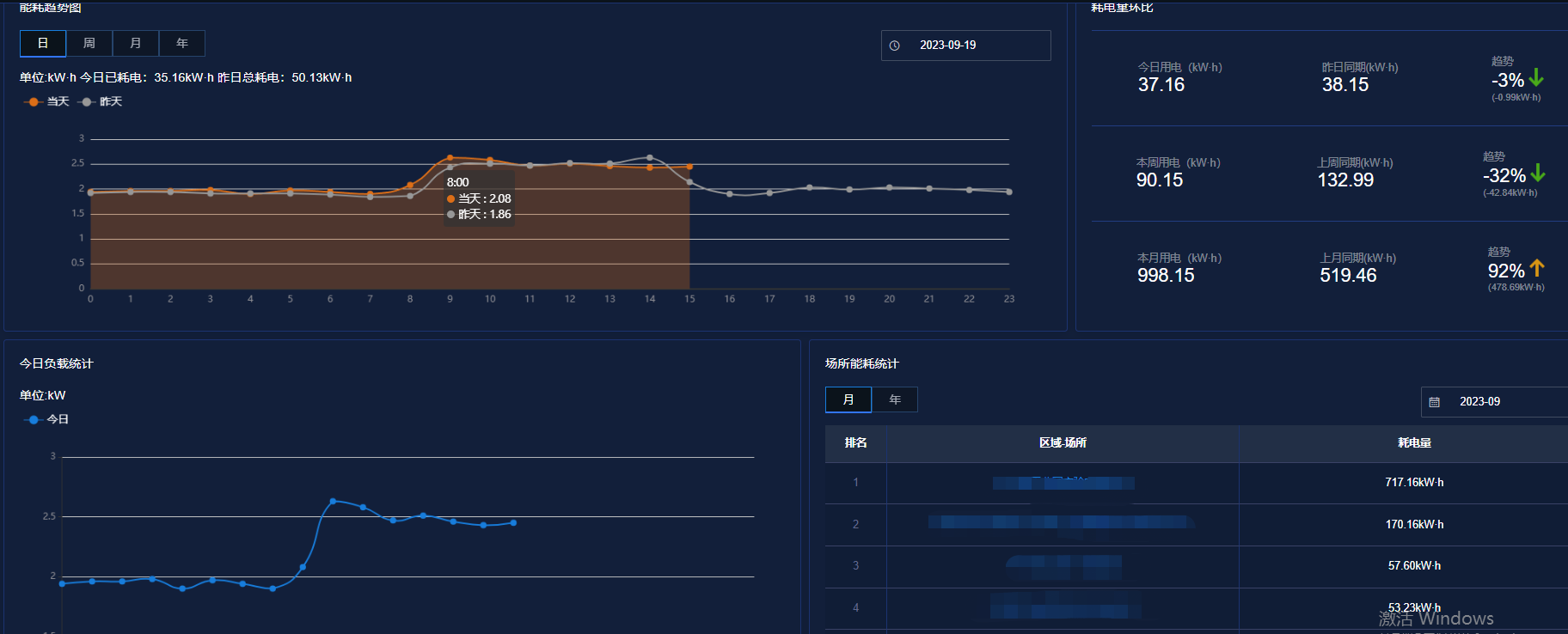Click peak blue point in load chart
1568x634 pixels.
point(333,501)
